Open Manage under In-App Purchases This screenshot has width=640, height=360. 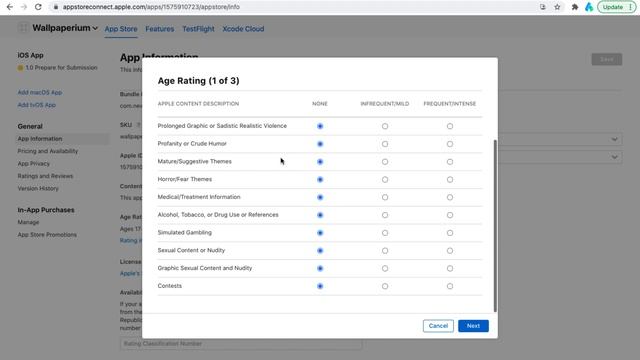28,222
